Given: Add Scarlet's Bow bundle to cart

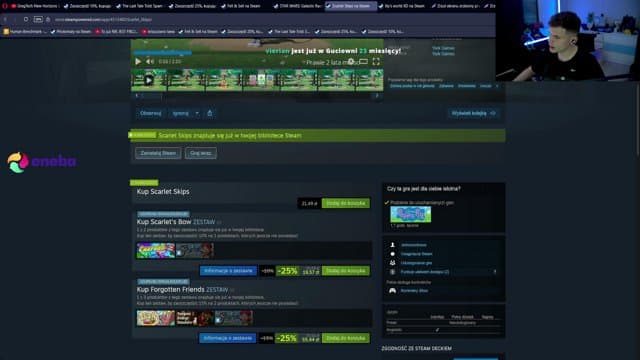Looking at the screenshot, I should [346, 271].
